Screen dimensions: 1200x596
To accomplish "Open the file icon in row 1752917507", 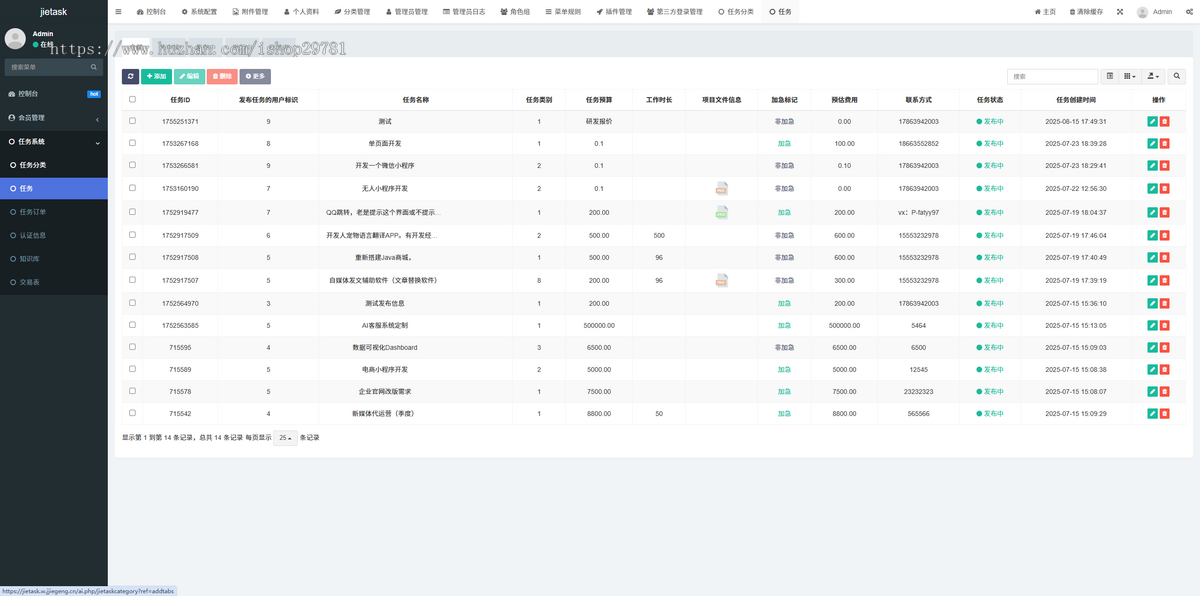I will click(x=721, y=281).
